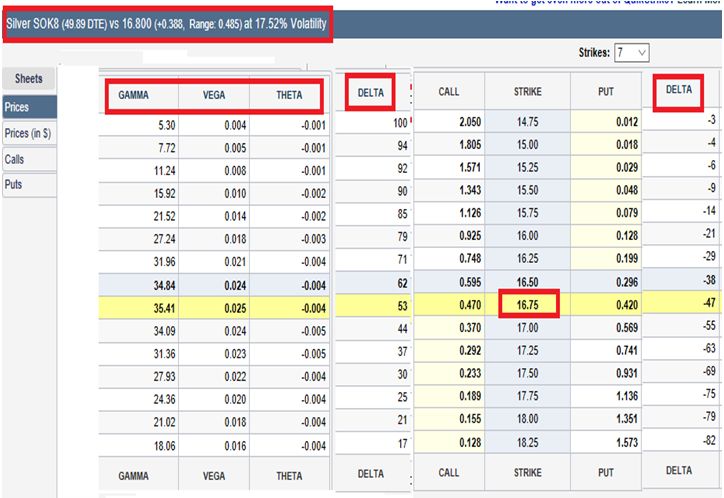Select the 17.25 strike cell
Image resolution: width=724 pixels, height=498 pixels.
(528, 351)
